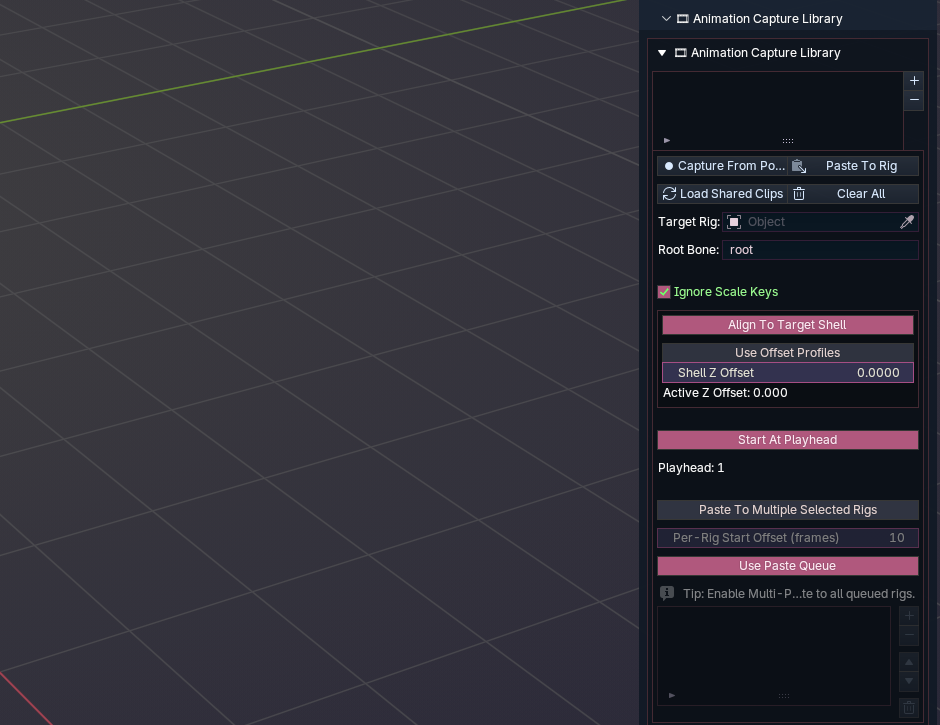Click the info icon next to the Multi-Paste tip
This screenshot has width=940, height=725.
pyautogui.click(x=666, y=592)
